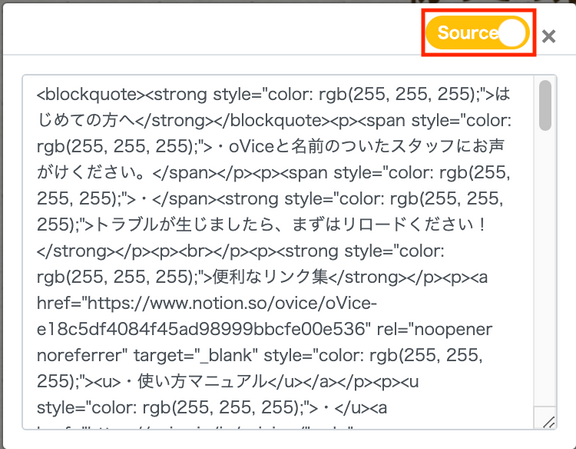Click the text "rel="noopener"

(435, 329)
